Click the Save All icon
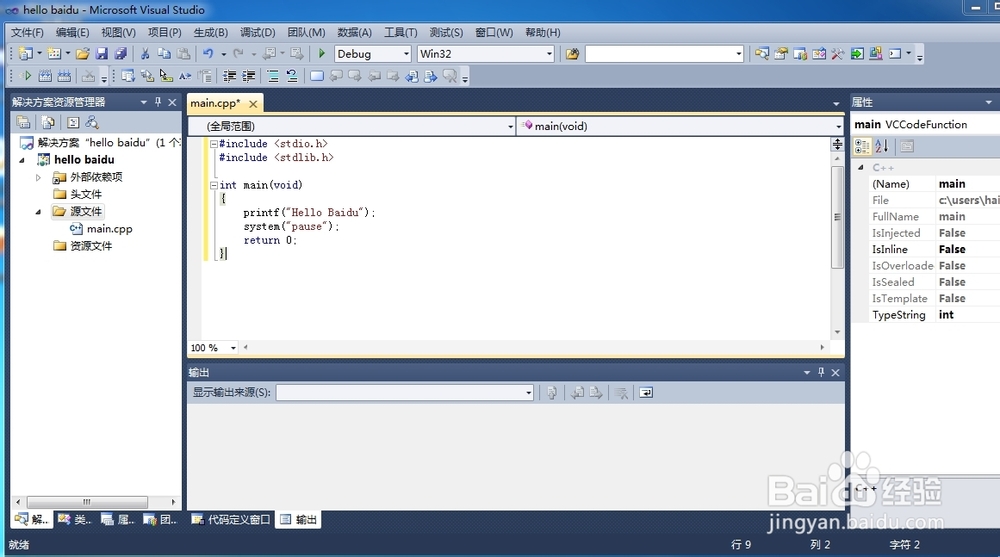The width and height of the screenshot is (1000, 557). pos(120,54)
